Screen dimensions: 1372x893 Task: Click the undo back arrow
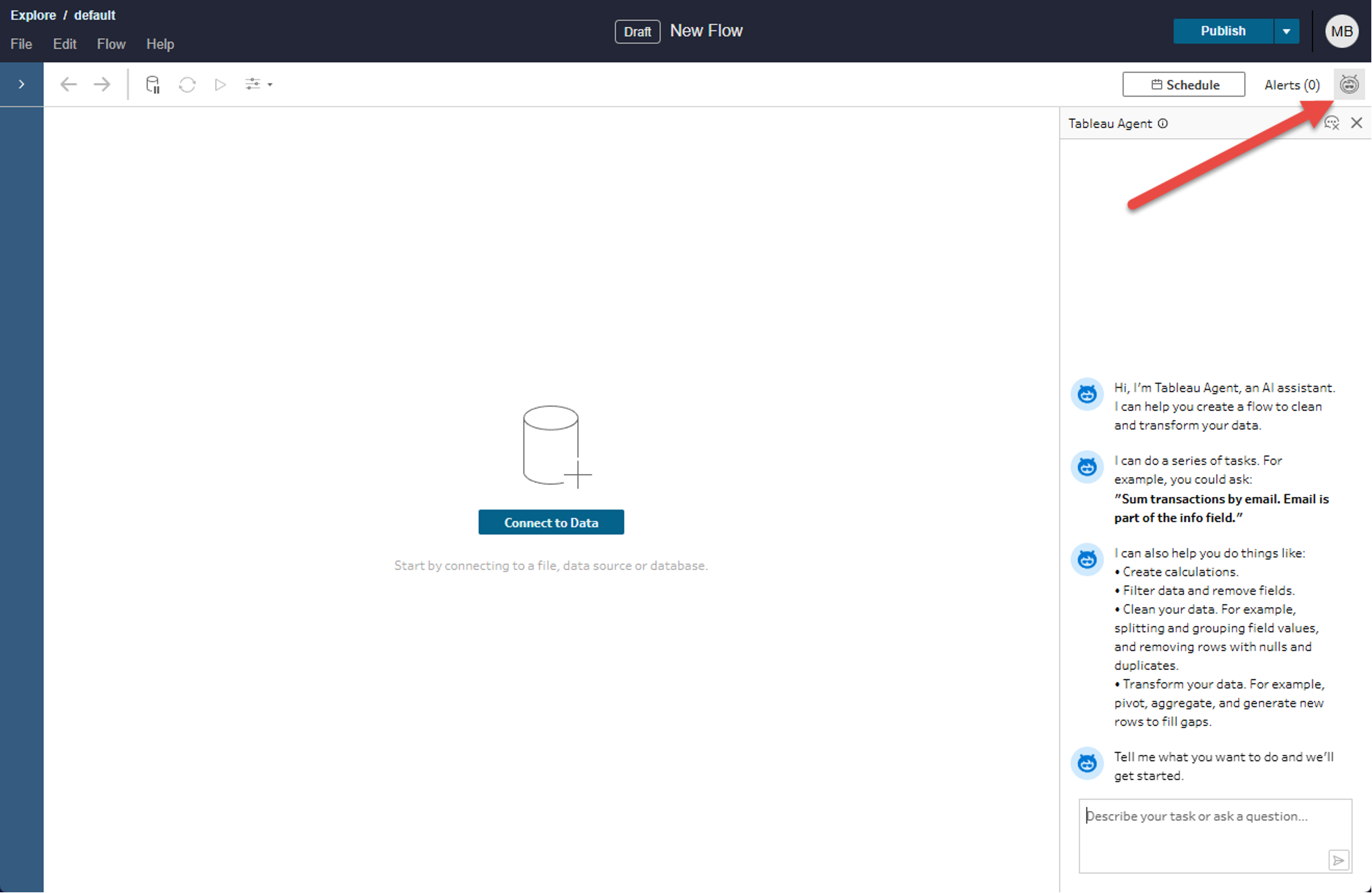point(68,85)
